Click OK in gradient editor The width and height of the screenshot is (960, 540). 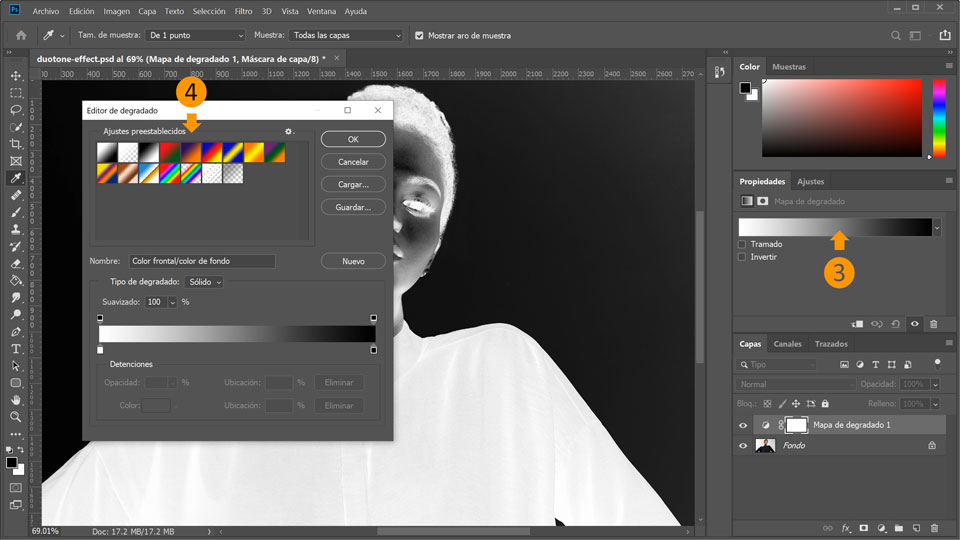353,140
